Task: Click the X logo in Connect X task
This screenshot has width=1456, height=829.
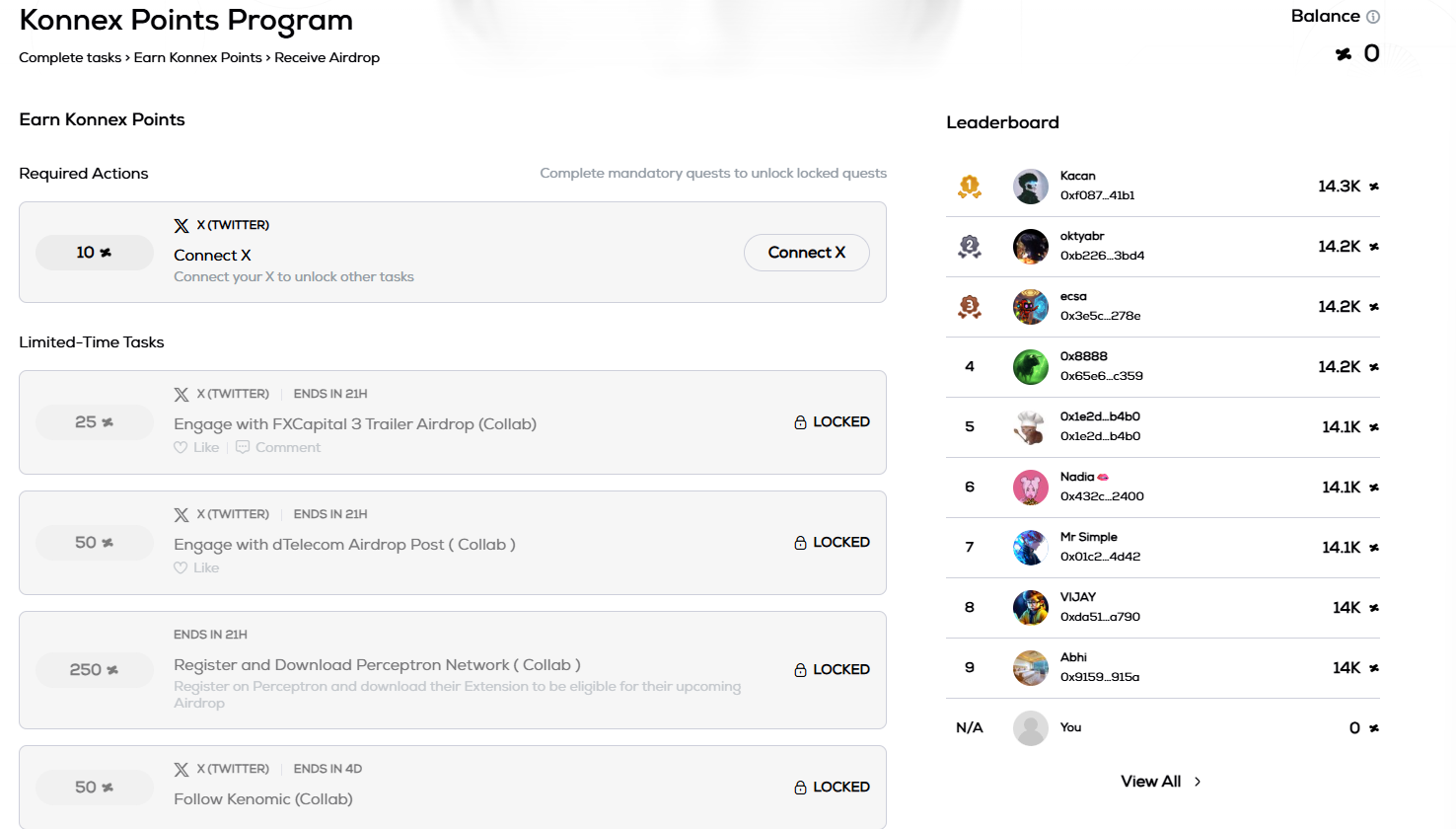Action: tap(182, 226)
